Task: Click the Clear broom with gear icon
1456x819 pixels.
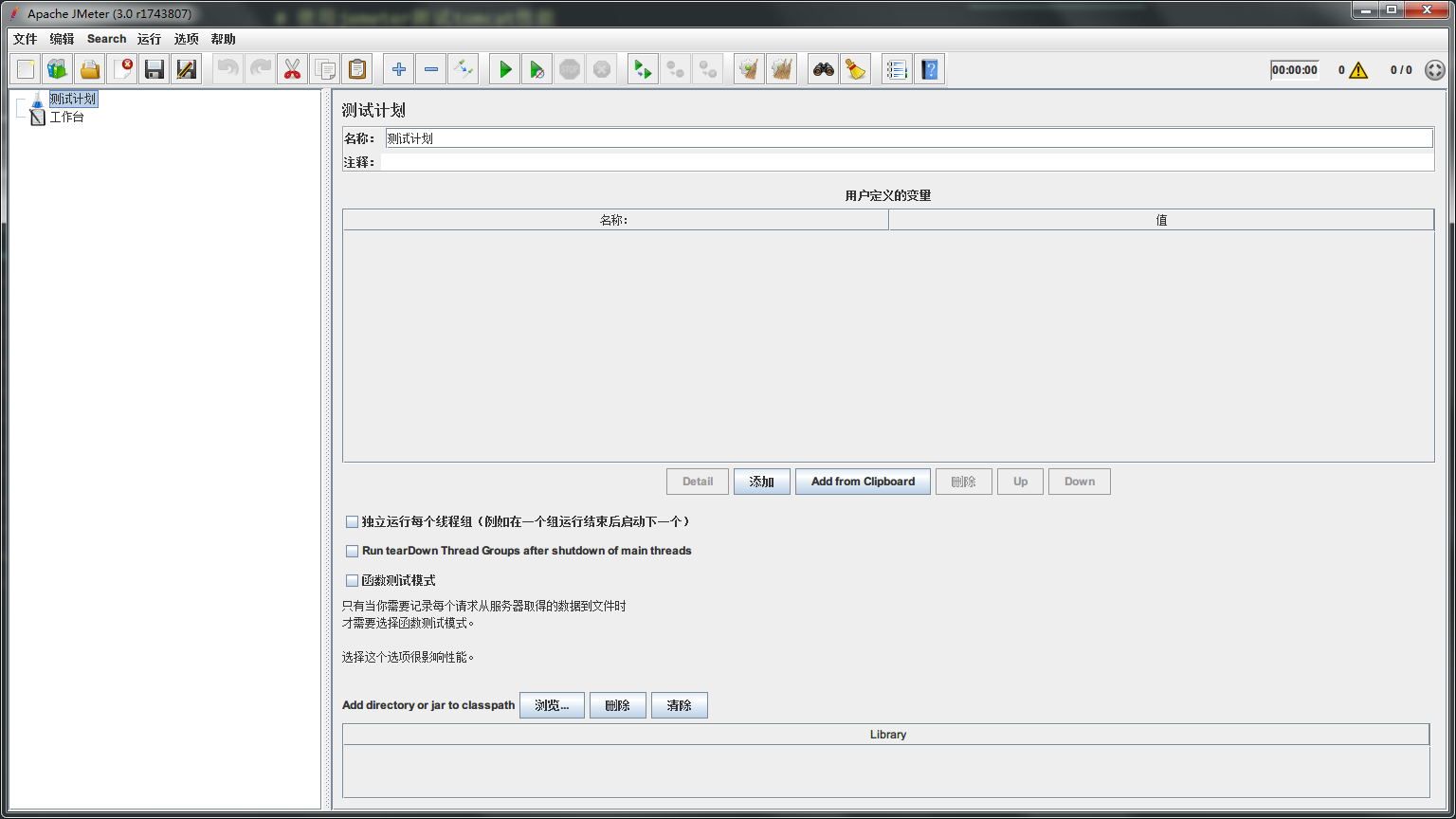Action: point(749,69)
